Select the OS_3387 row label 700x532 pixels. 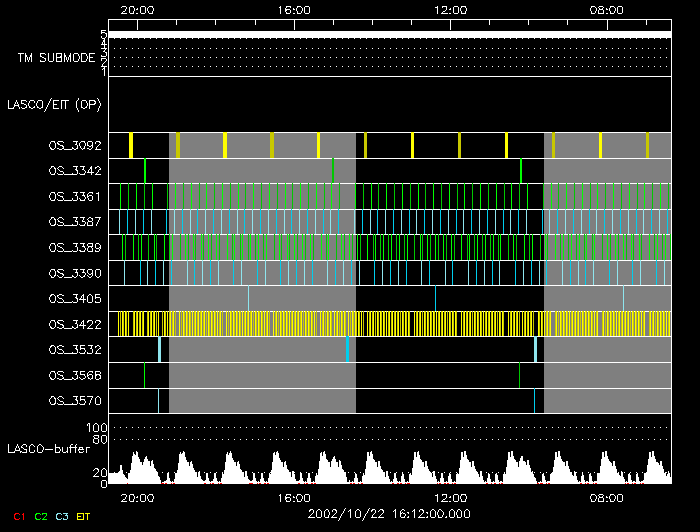74,222
